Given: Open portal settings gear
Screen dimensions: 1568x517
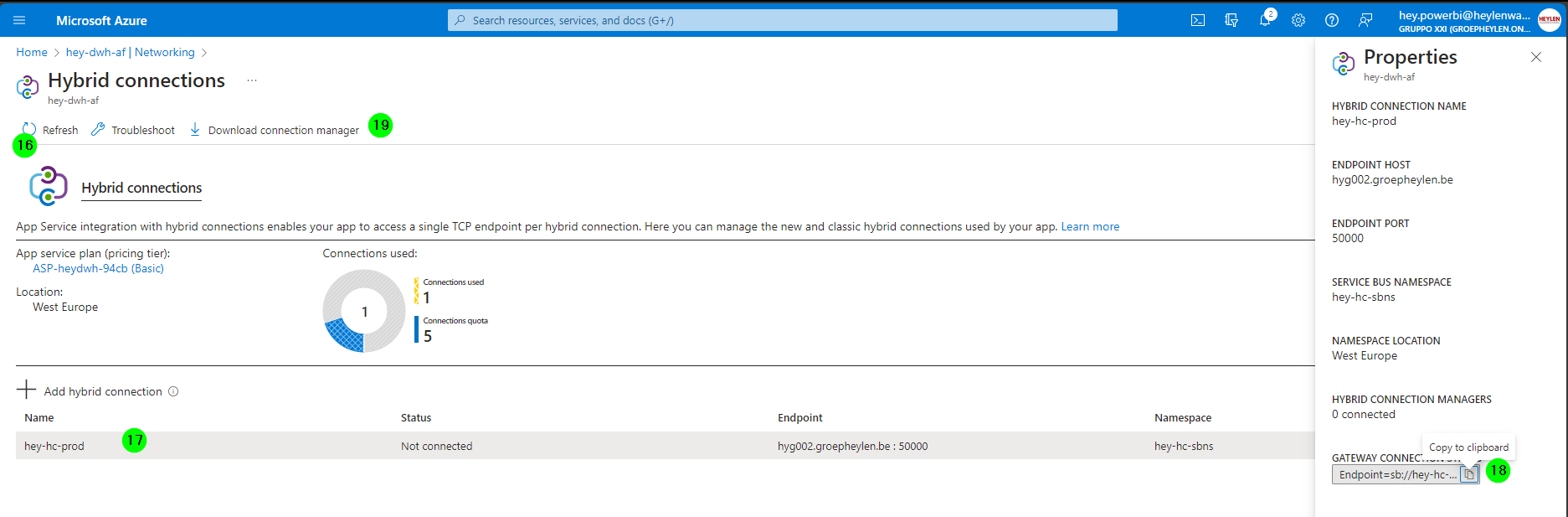Looking at the screenshot, I should pos(1298,20).
